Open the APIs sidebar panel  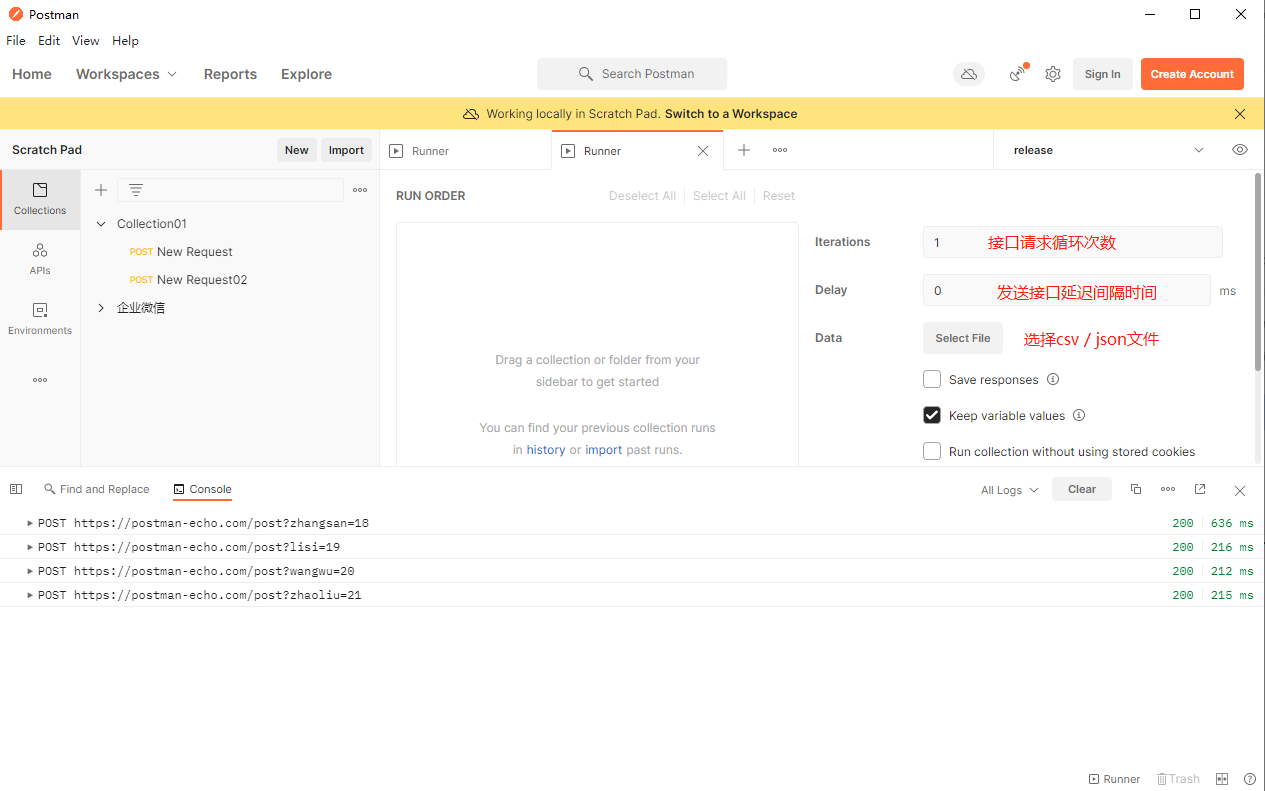click(40, 259)
